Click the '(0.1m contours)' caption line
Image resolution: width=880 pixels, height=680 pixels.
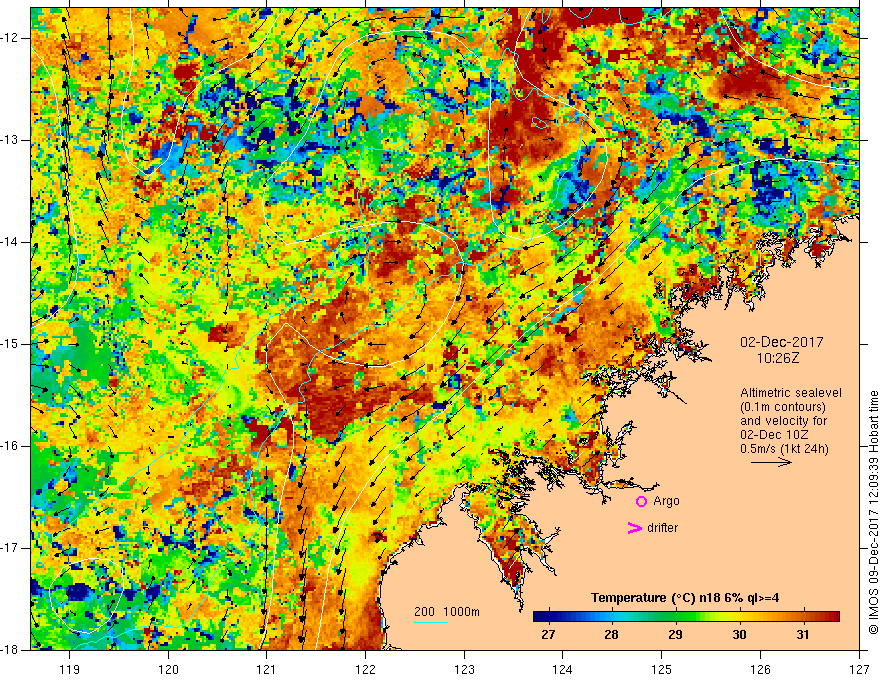[783, 407]
